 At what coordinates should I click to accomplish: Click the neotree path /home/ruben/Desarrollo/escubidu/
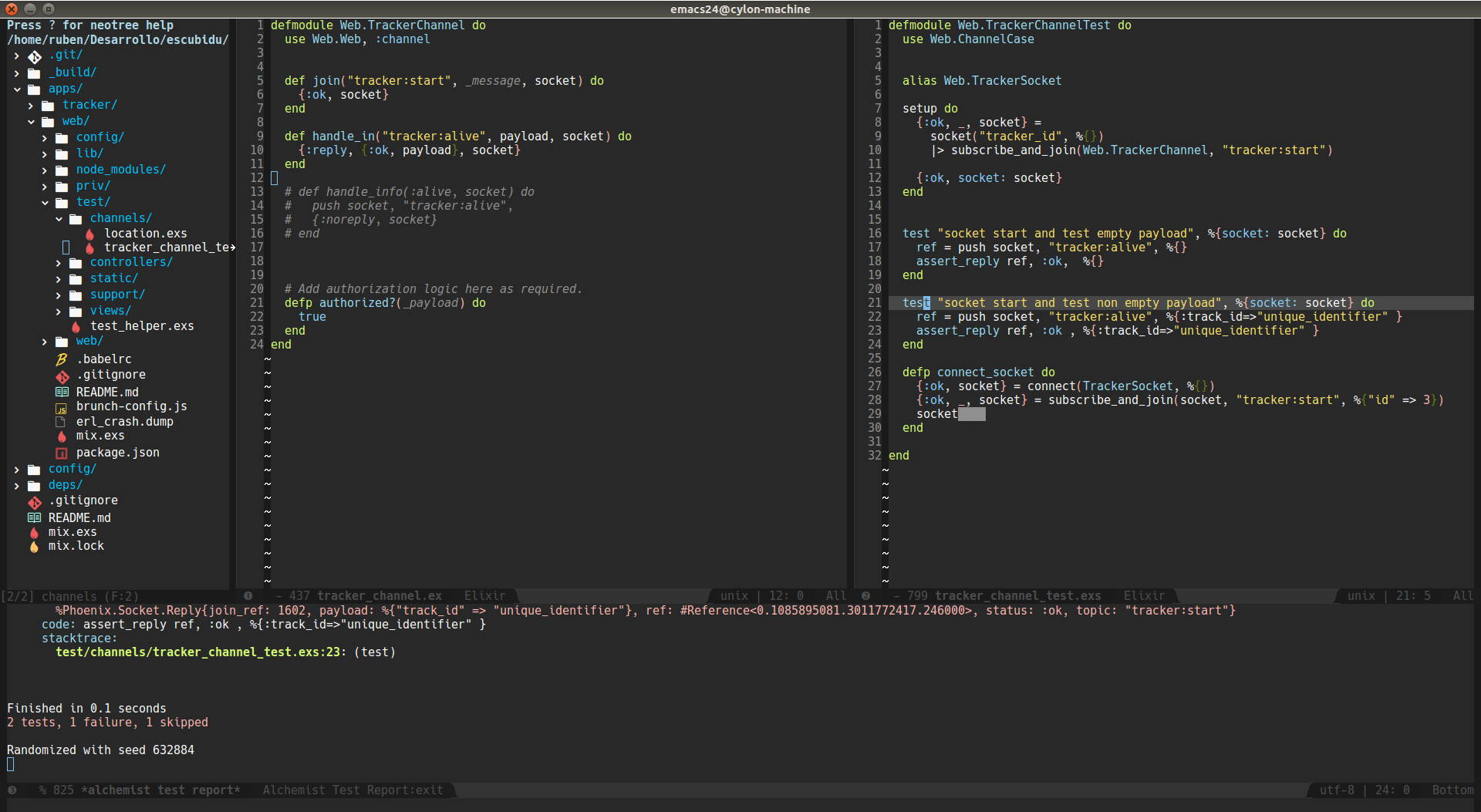117,40
